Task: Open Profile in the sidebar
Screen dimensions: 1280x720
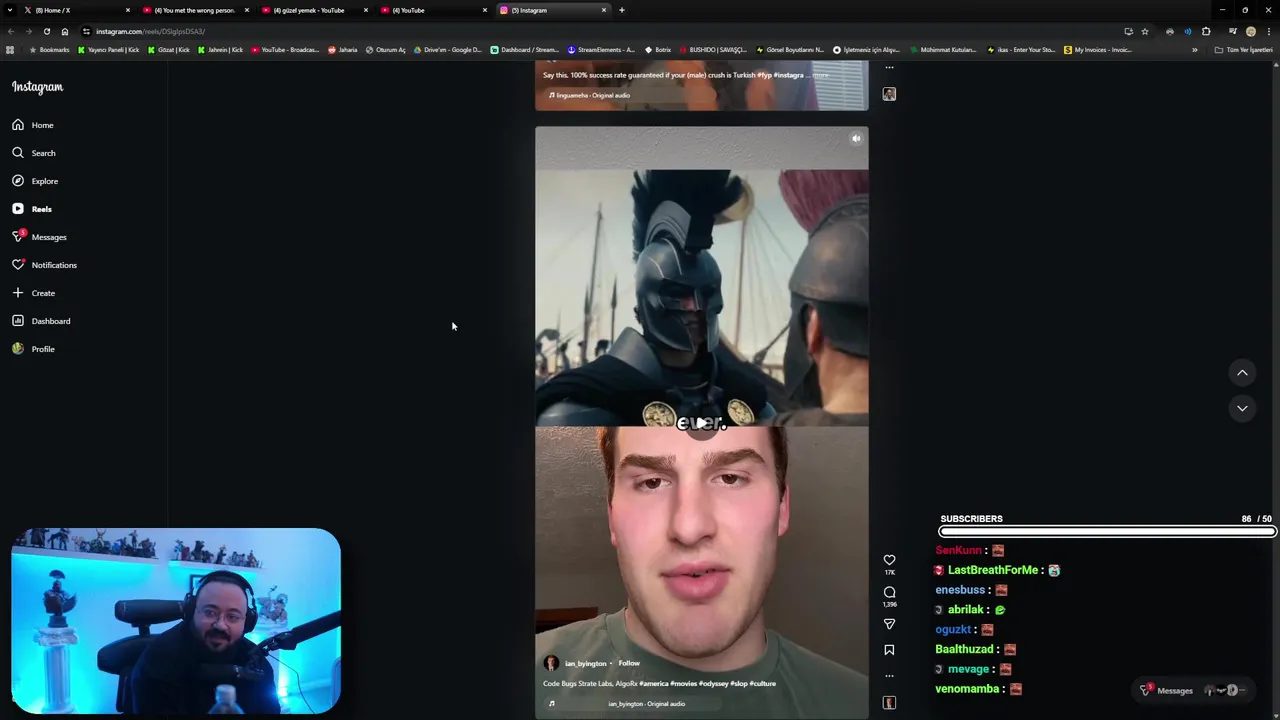Action: click(34, 349)
